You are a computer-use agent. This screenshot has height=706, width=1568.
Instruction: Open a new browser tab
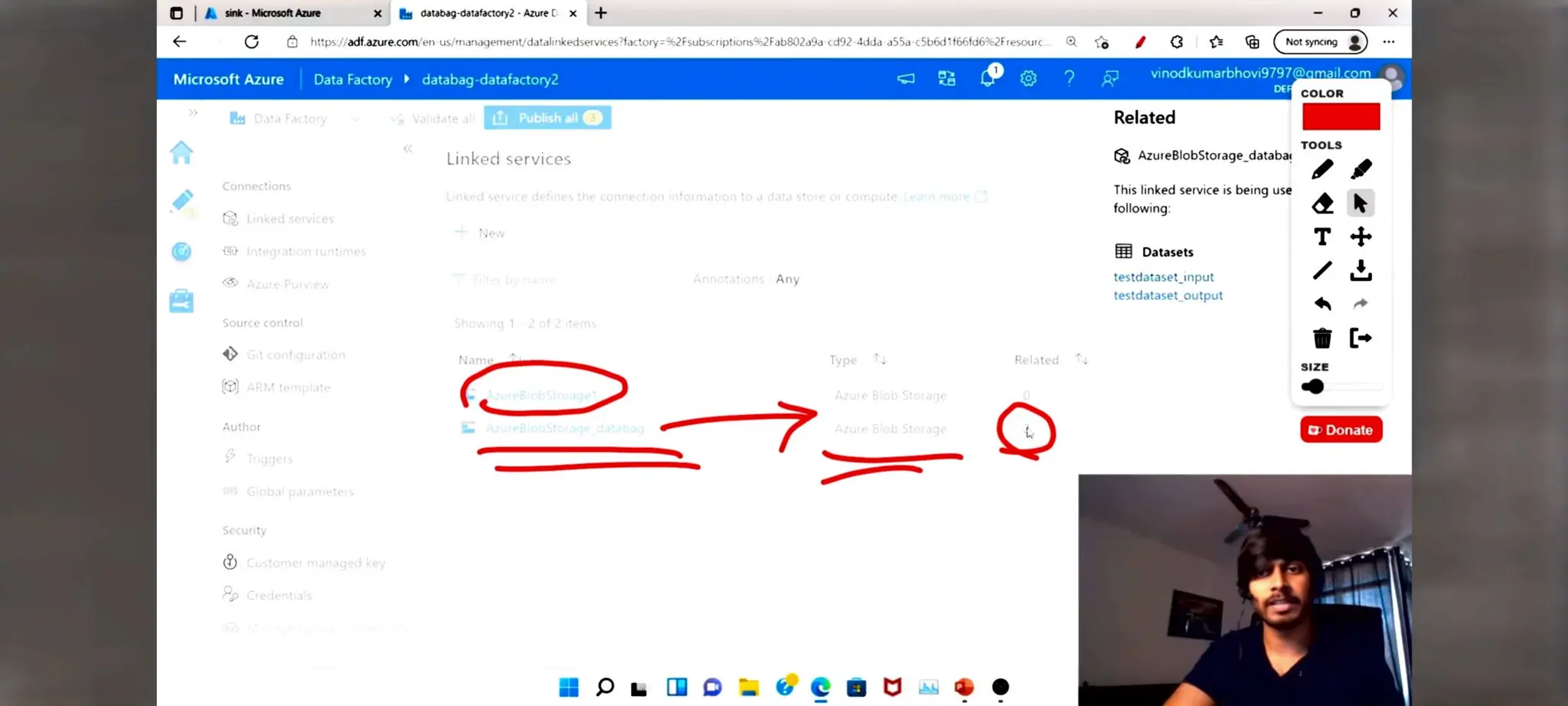[x=601, y=13]
